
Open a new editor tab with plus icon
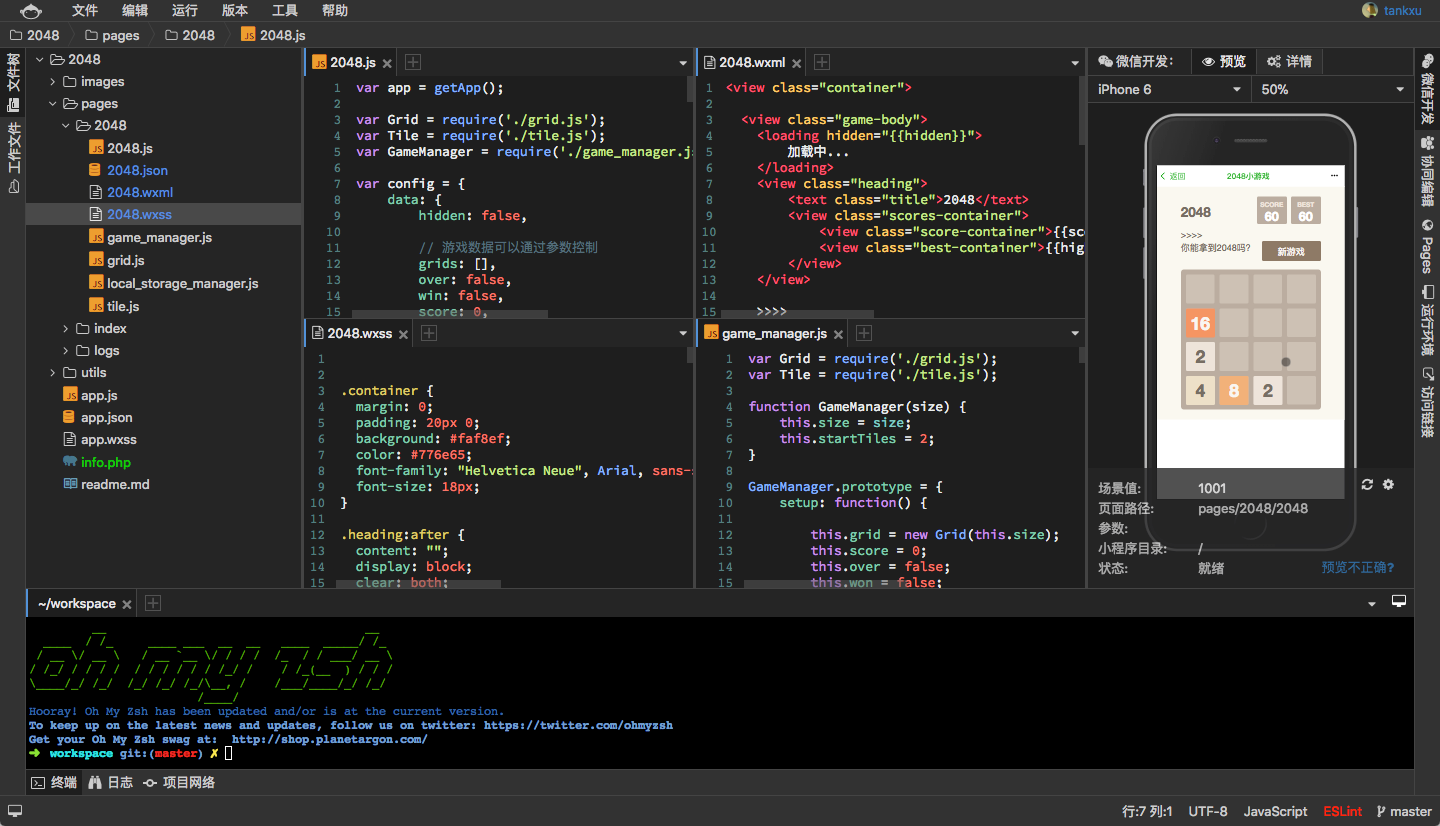tap(412, 61)
